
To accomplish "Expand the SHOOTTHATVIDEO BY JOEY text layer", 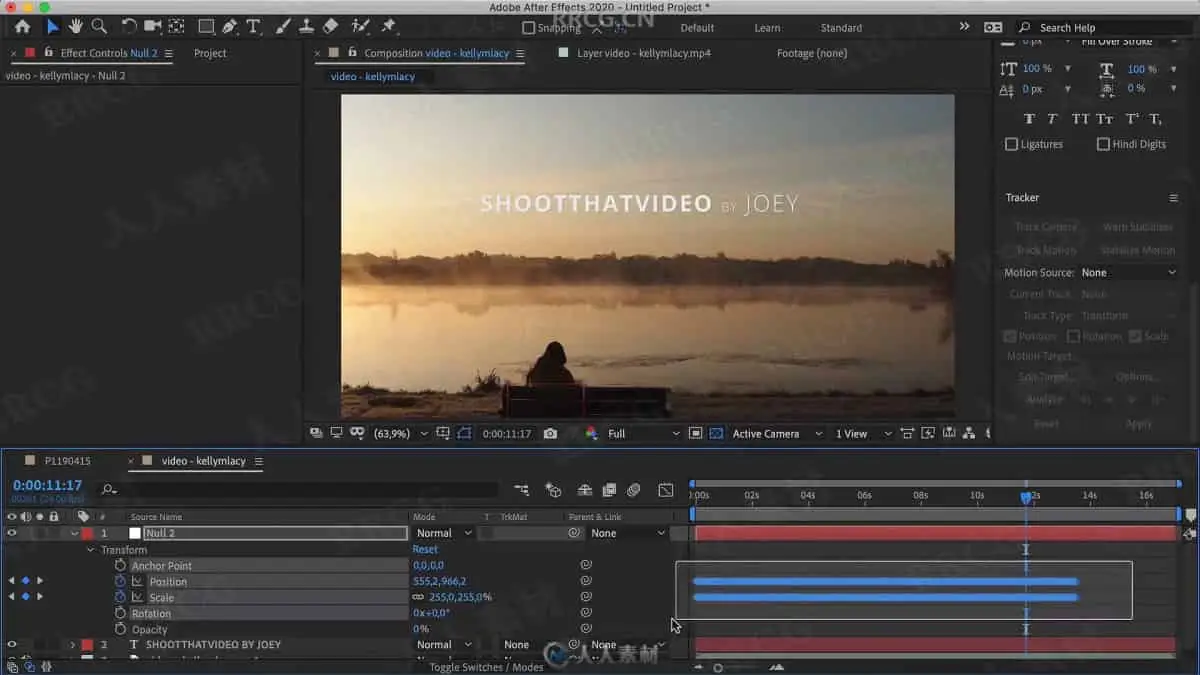I will (72, 645).
